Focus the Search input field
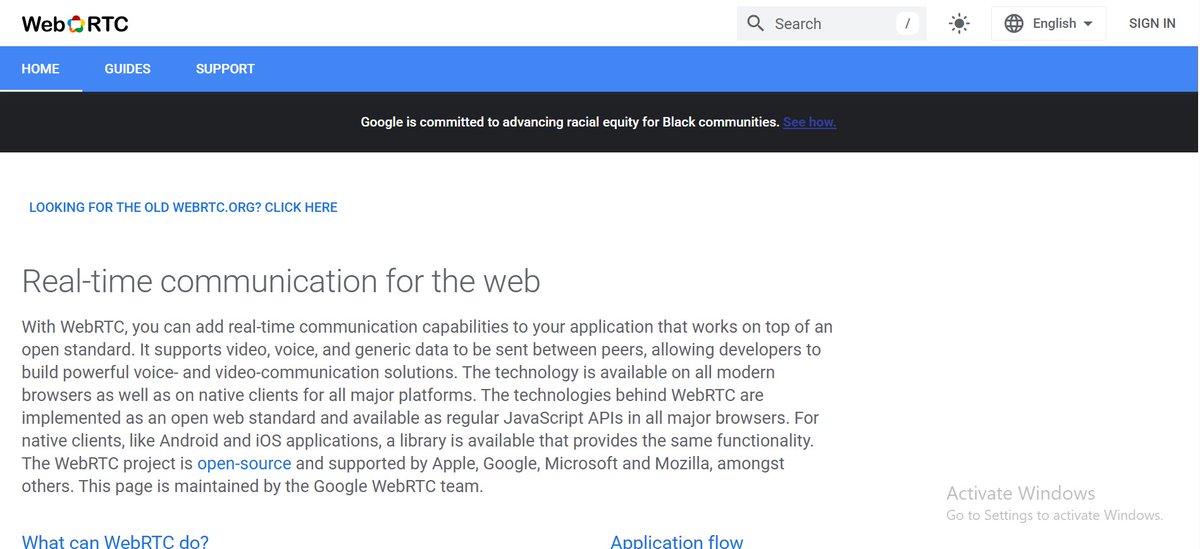 (832, 23)
